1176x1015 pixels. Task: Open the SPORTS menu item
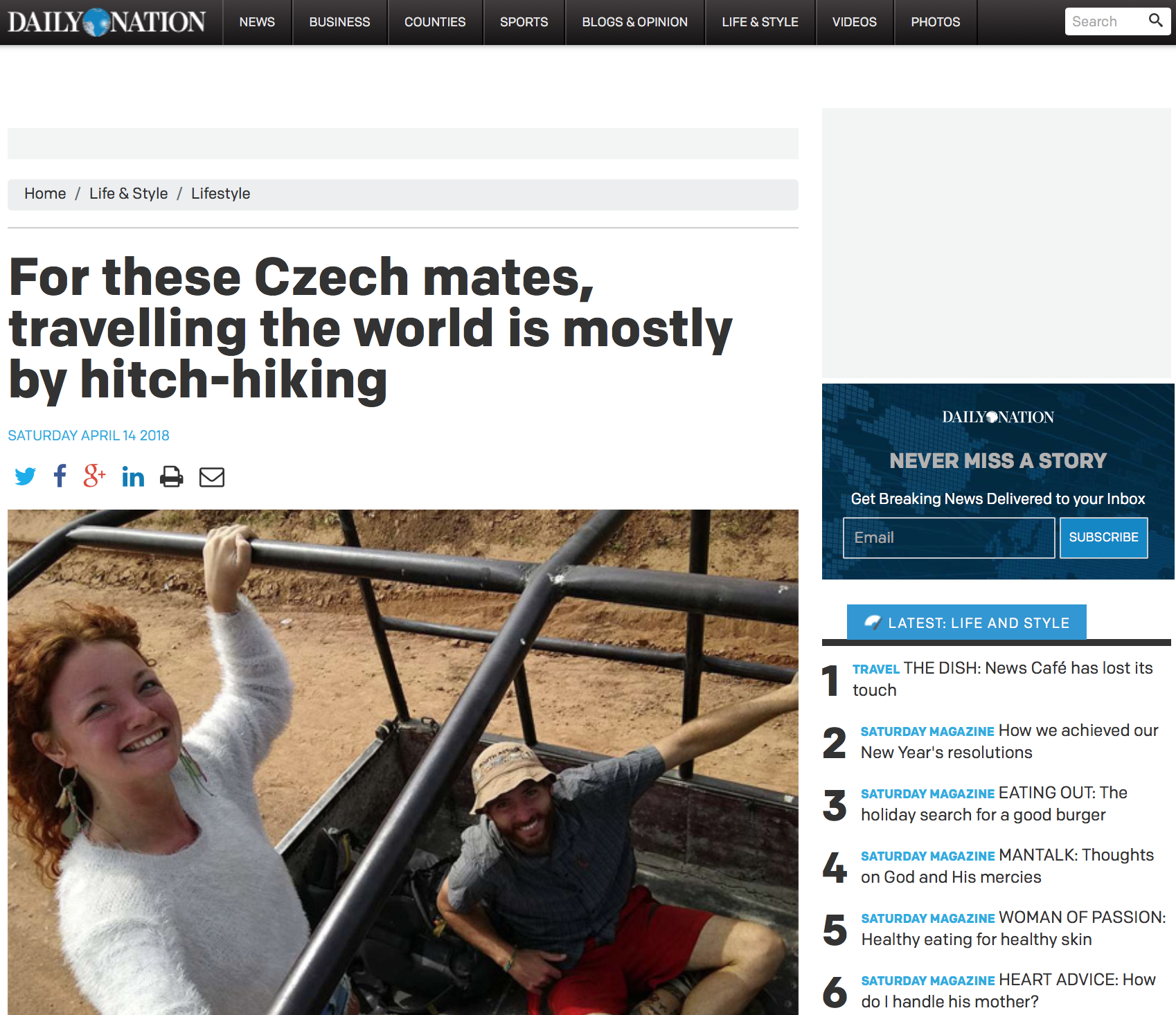[x=524, y=22]
